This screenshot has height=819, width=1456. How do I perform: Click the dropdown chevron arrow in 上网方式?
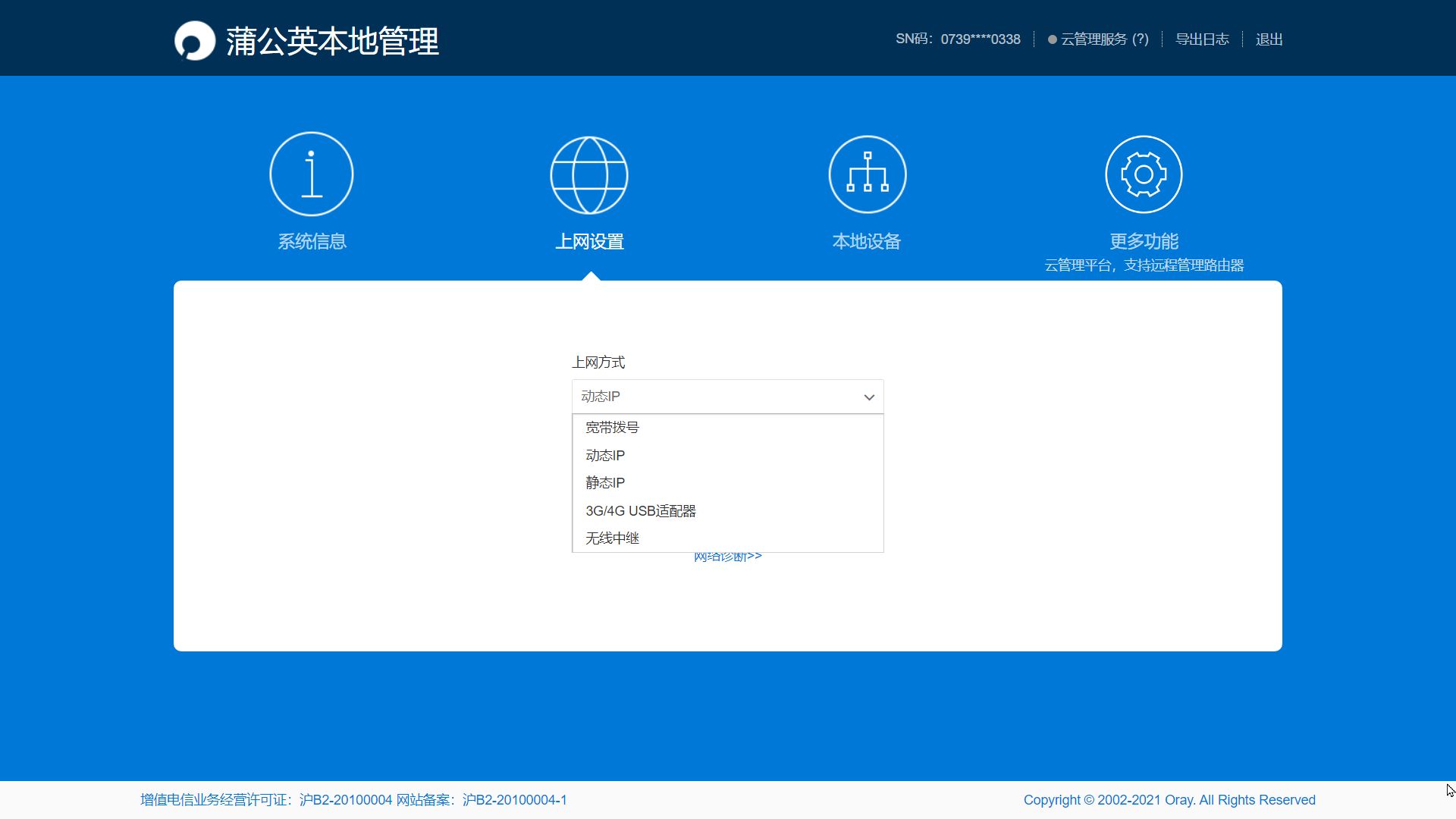(x=869, y=397)
